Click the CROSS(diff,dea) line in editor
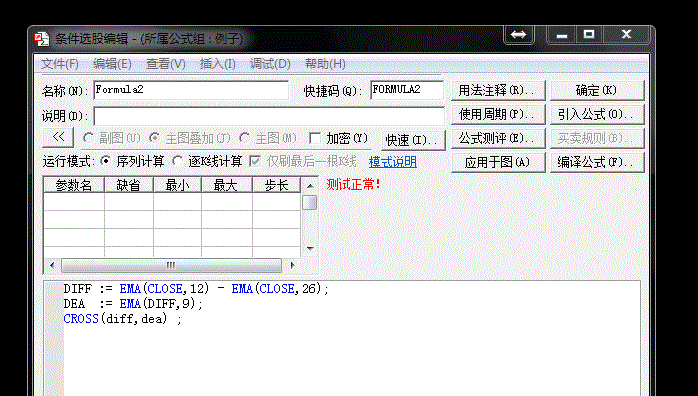The height and width of the screenshot is (396, 698). coord(123,319)
